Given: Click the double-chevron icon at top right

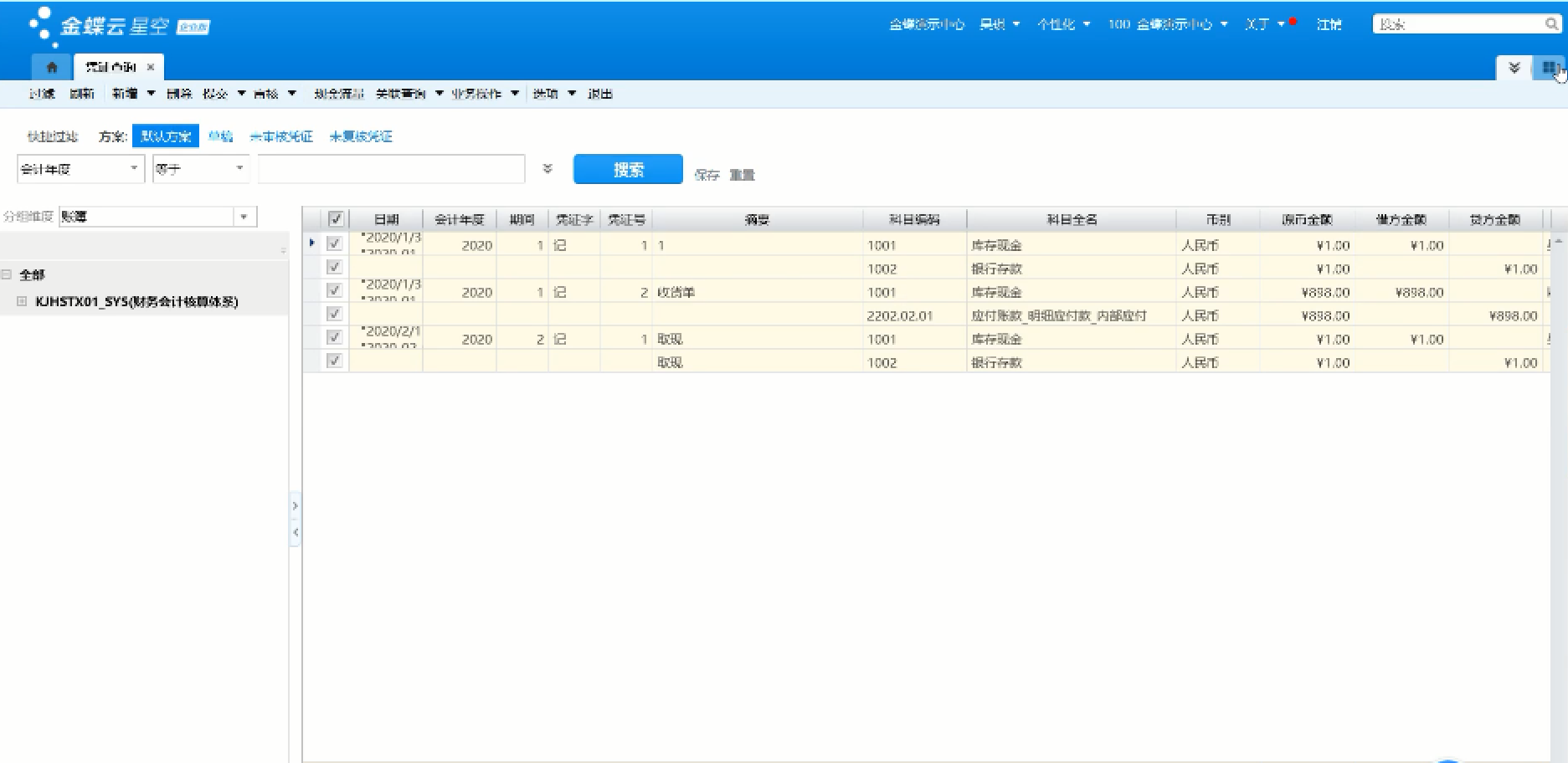Looking at the screenshot, I should tap(1514, 68).
